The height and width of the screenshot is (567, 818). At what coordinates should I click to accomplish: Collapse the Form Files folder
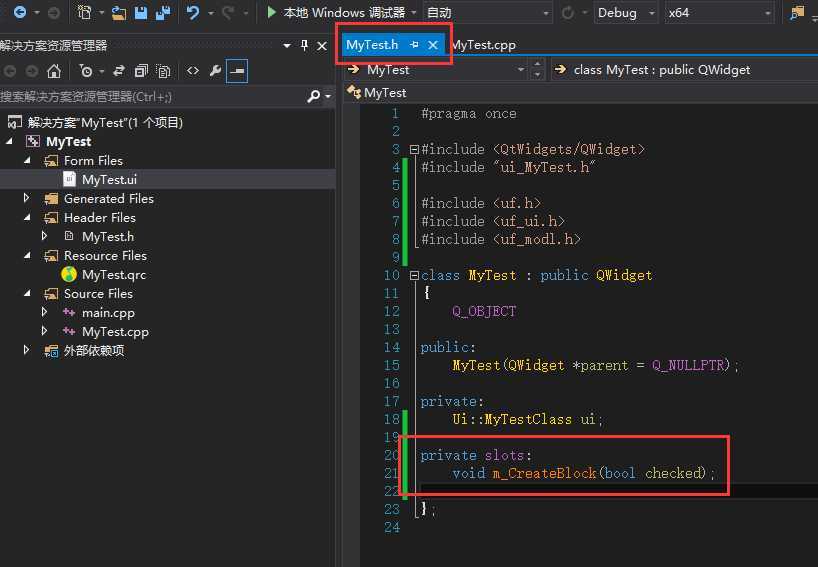(x=27, y=161)
